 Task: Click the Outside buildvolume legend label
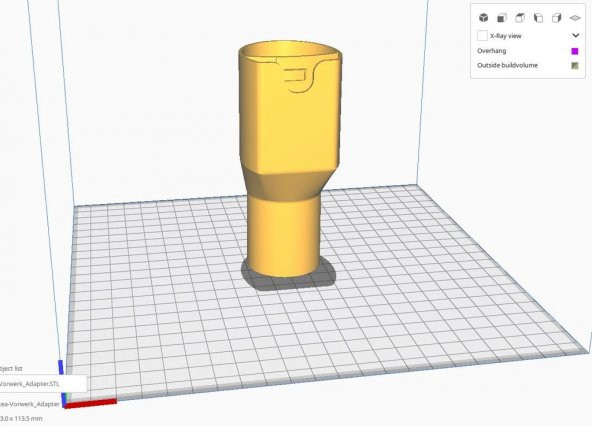point(507,65)
